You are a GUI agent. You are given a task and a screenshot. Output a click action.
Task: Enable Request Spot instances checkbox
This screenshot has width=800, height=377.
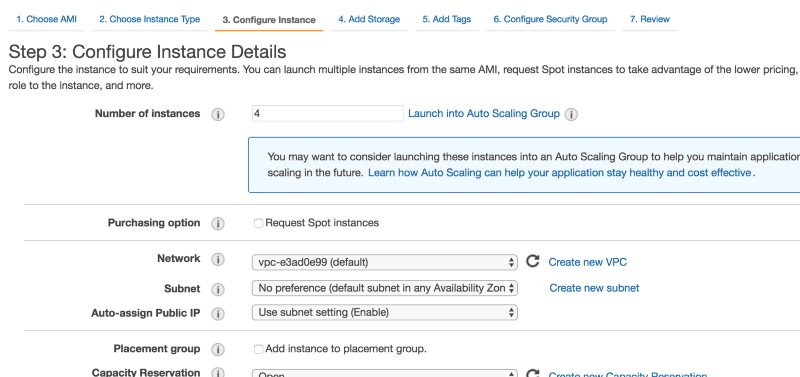coord(258,223)
